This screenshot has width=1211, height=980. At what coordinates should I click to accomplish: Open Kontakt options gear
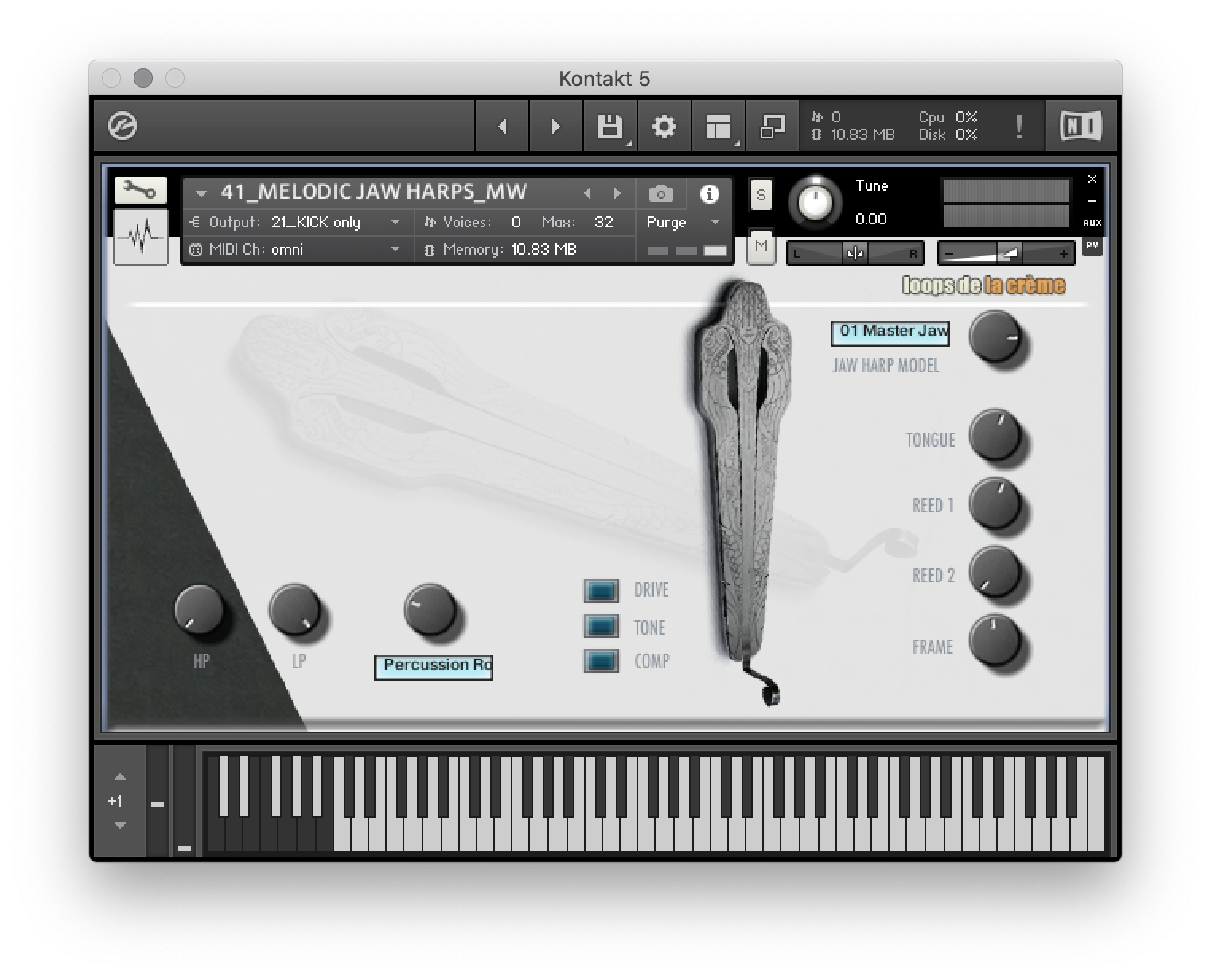tap(664, 126)
